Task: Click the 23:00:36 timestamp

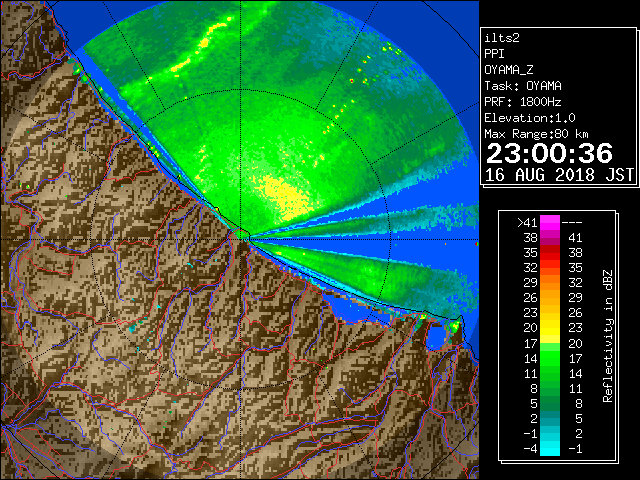Action: pos(549,153)
